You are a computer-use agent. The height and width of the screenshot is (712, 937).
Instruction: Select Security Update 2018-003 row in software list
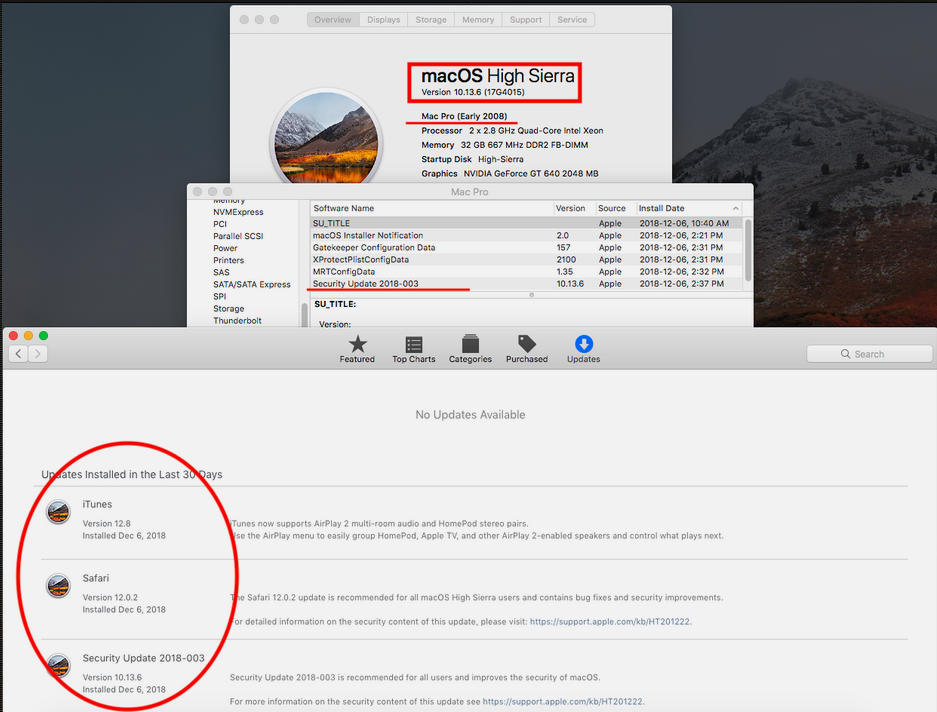526,283
